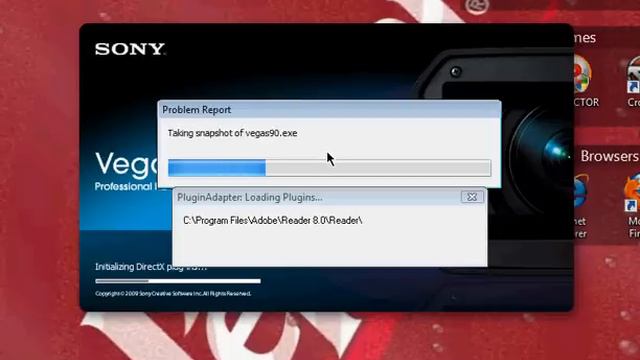Close the PluginAdapter Loading Plugins dialog

tap(472, 197)
